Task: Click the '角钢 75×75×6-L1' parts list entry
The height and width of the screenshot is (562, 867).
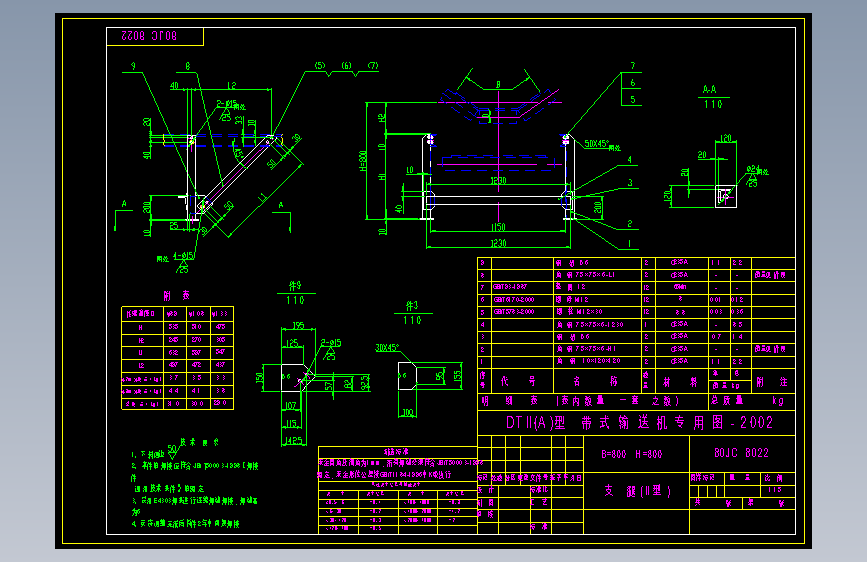Action: tap(586, 275)
